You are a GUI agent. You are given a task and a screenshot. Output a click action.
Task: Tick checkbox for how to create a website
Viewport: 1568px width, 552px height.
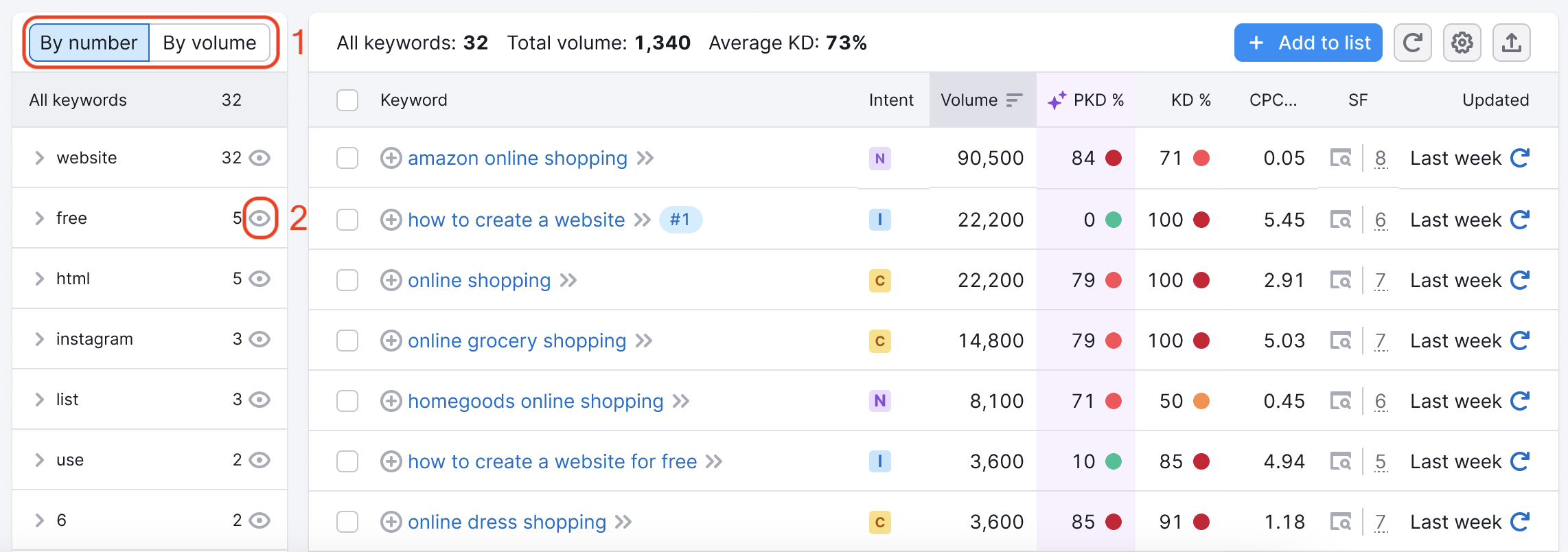click(347, 220)
